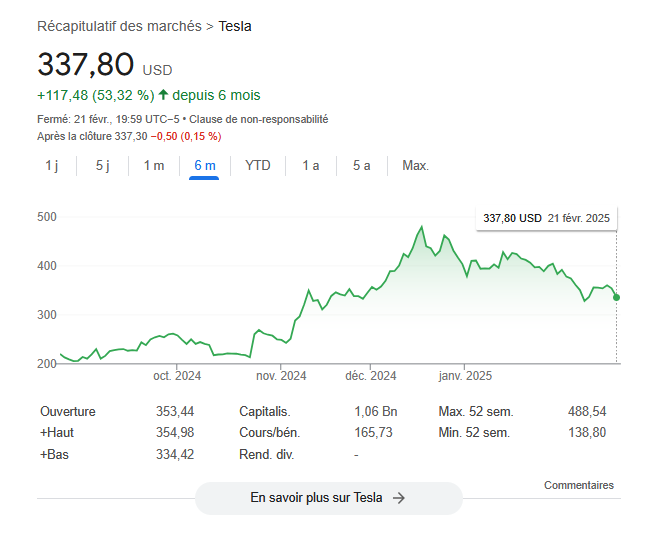The height and width of the screenshot is (538, 649).
Task: Select the 1 j time range tab
Action: (x=52, y=166)
